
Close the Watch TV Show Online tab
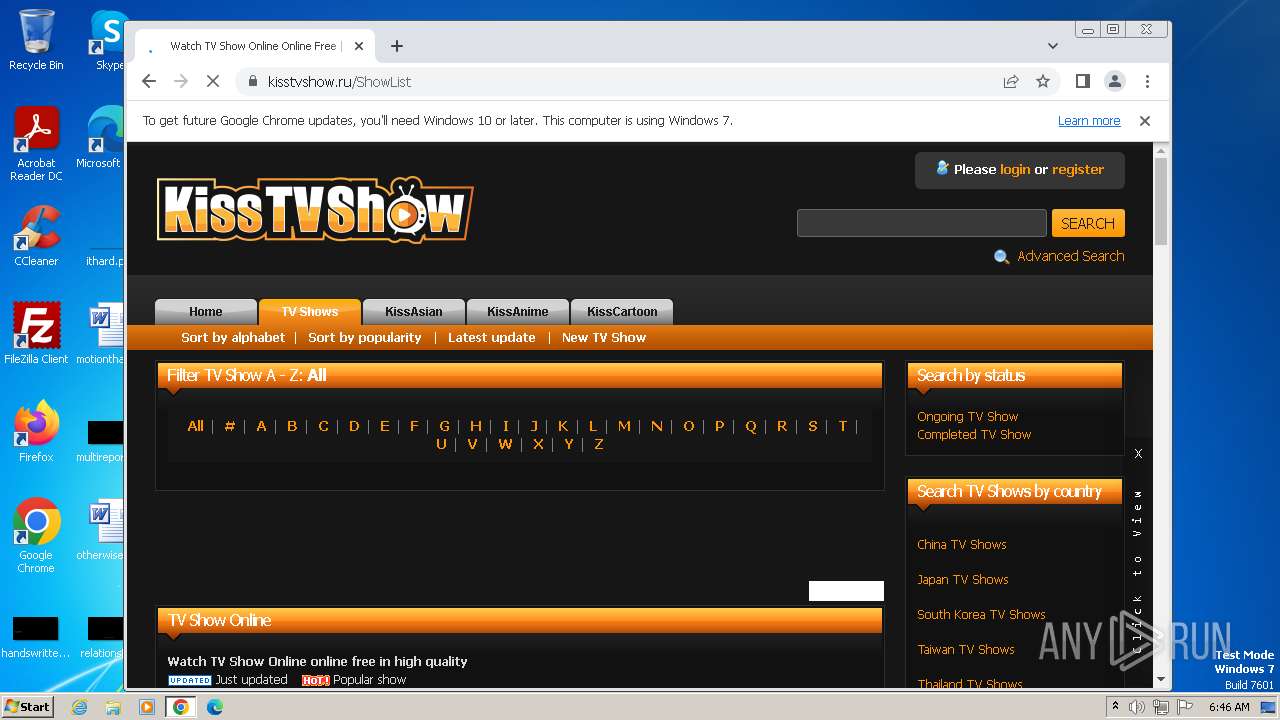tap(359, 46)
